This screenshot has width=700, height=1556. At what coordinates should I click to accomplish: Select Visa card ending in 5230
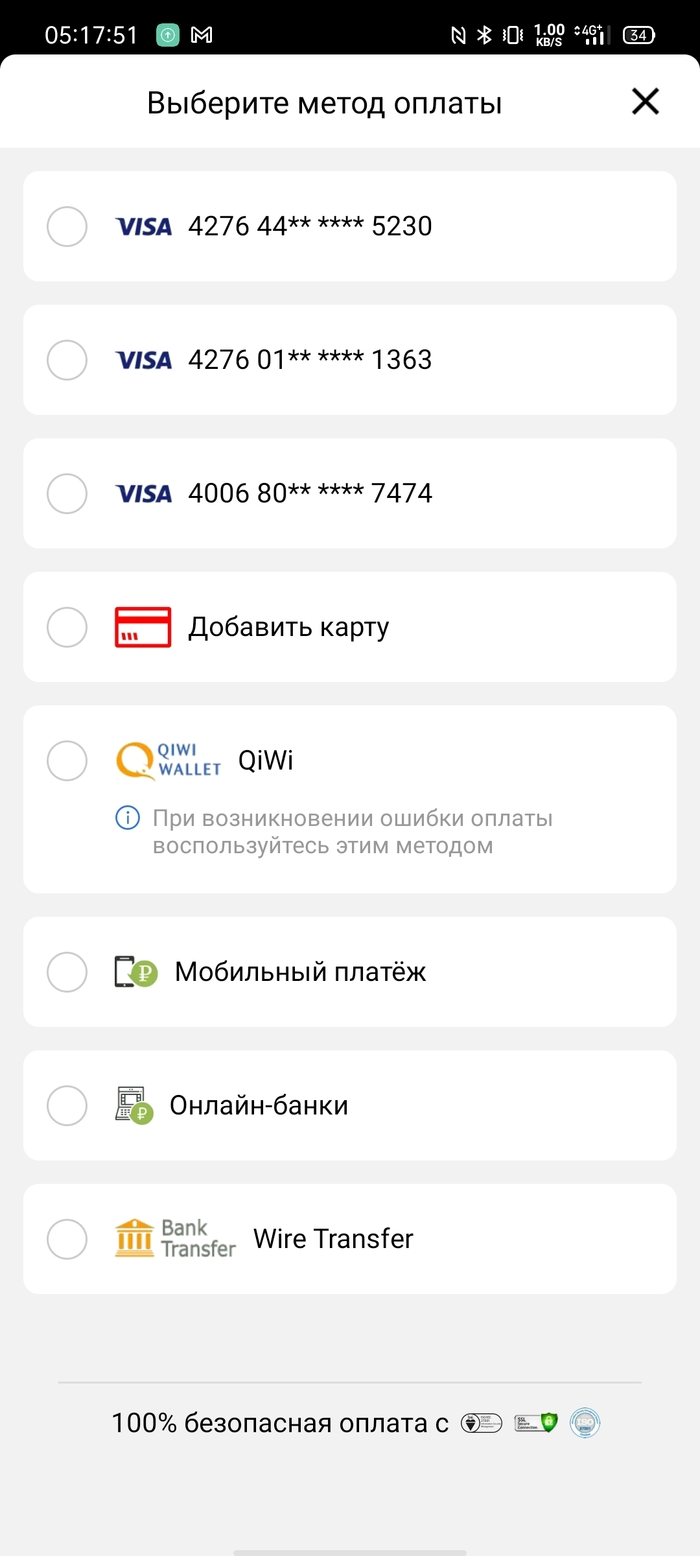click(x=67, y=226)
